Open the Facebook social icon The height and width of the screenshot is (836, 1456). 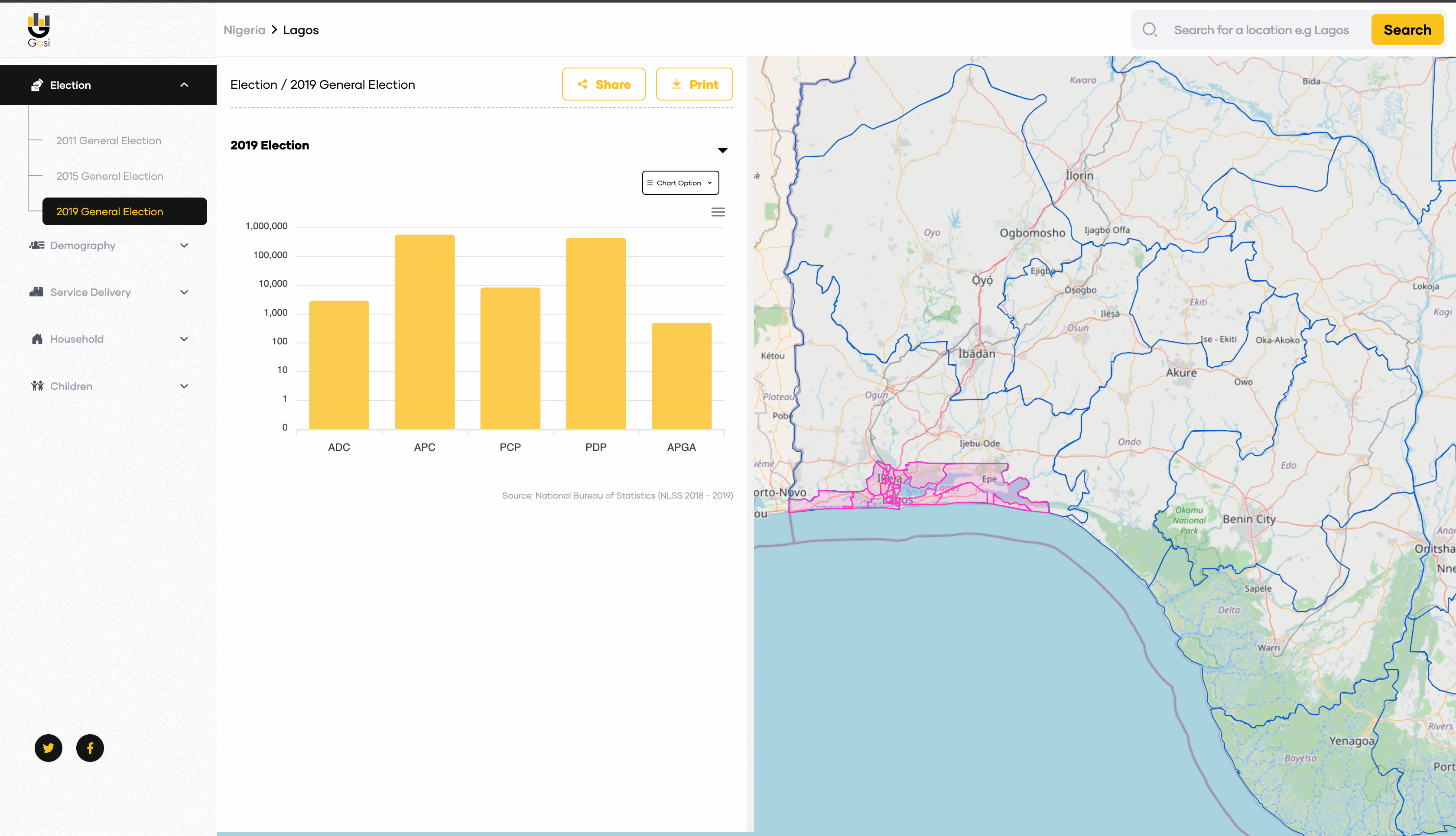pos(90,748)
